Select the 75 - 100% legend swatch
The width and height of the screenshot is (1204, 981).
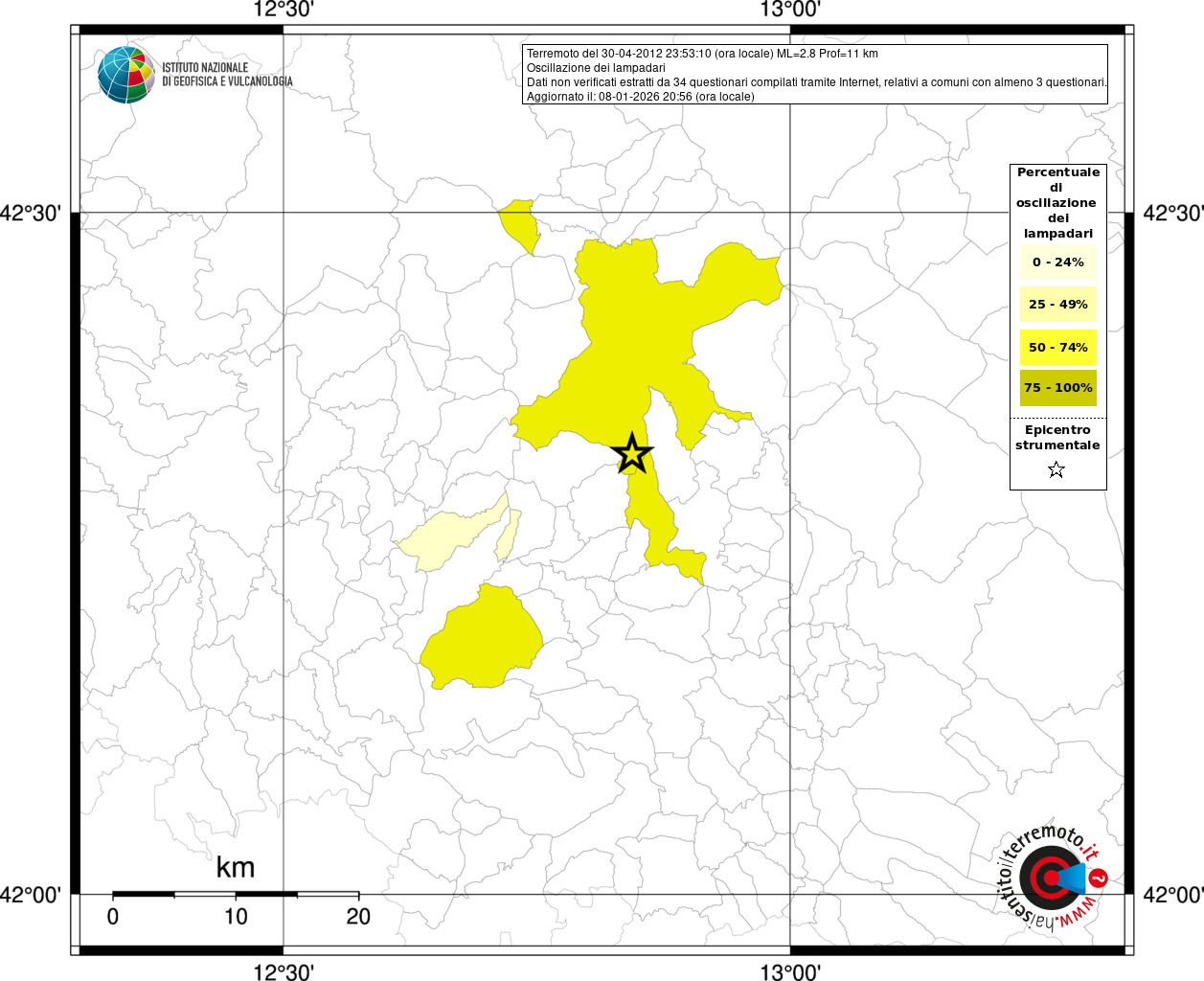pyautogui.click(x=1058, y=388)
